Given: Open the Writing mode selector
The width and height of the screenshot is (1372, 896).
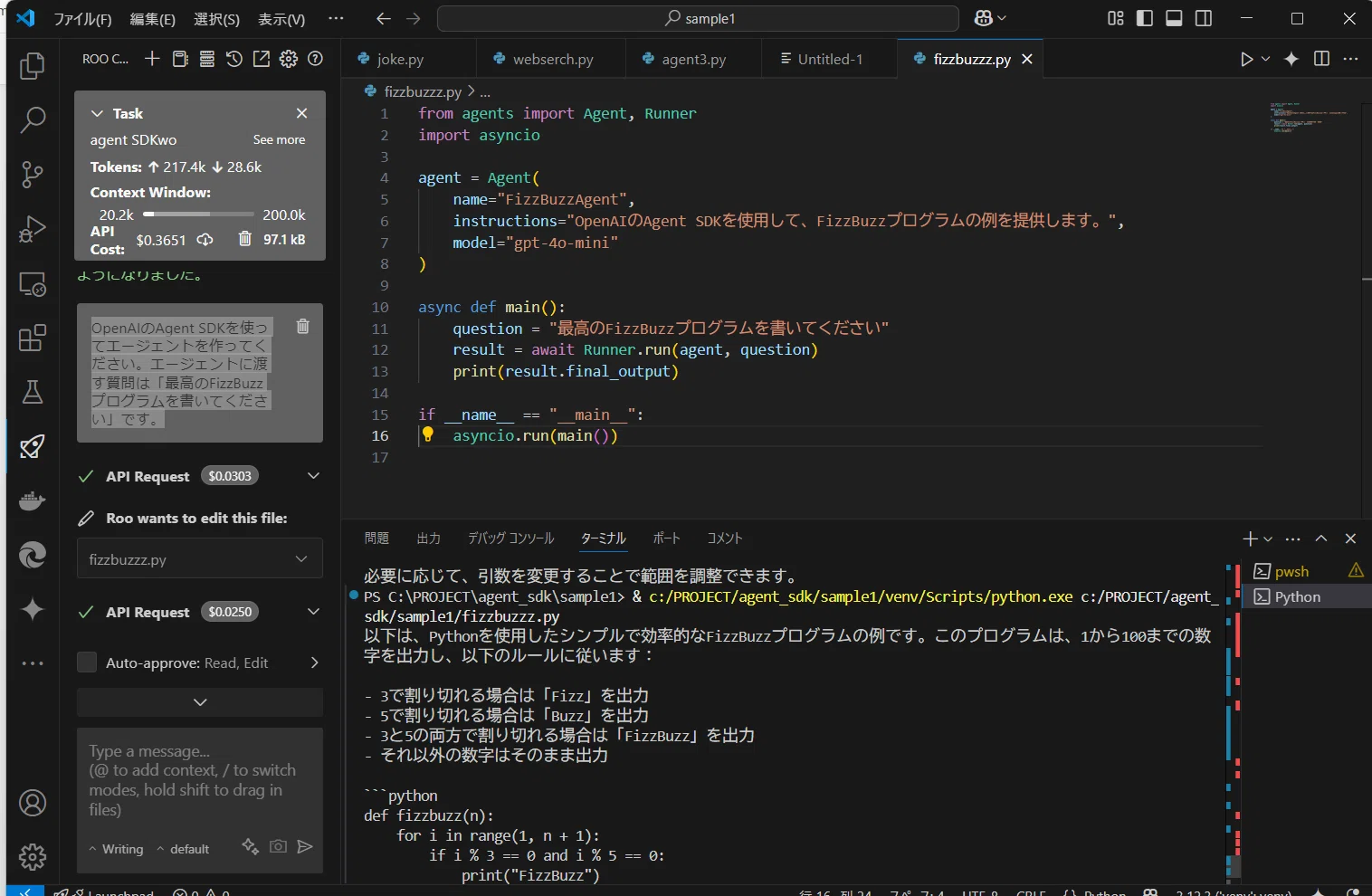Looking at the screenshot, I should point(116,849).
